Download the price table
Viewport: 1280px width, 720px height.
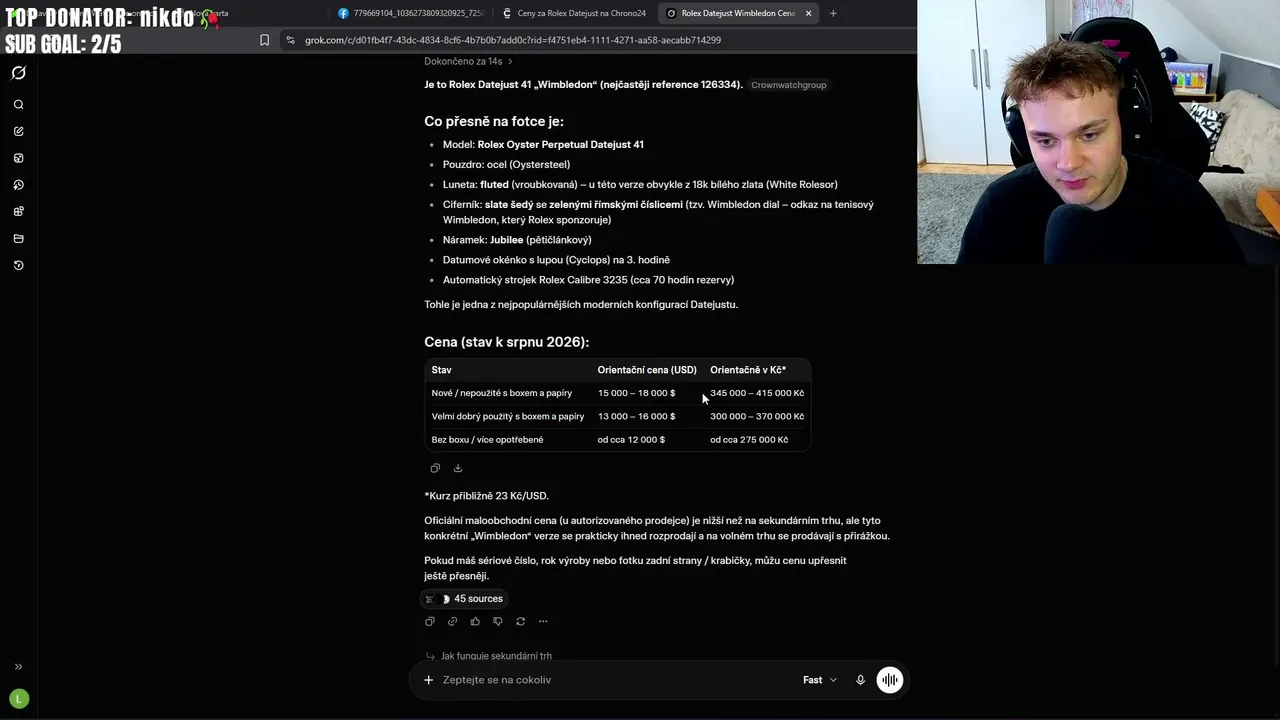pyautogui.click(x=458, y=468)
